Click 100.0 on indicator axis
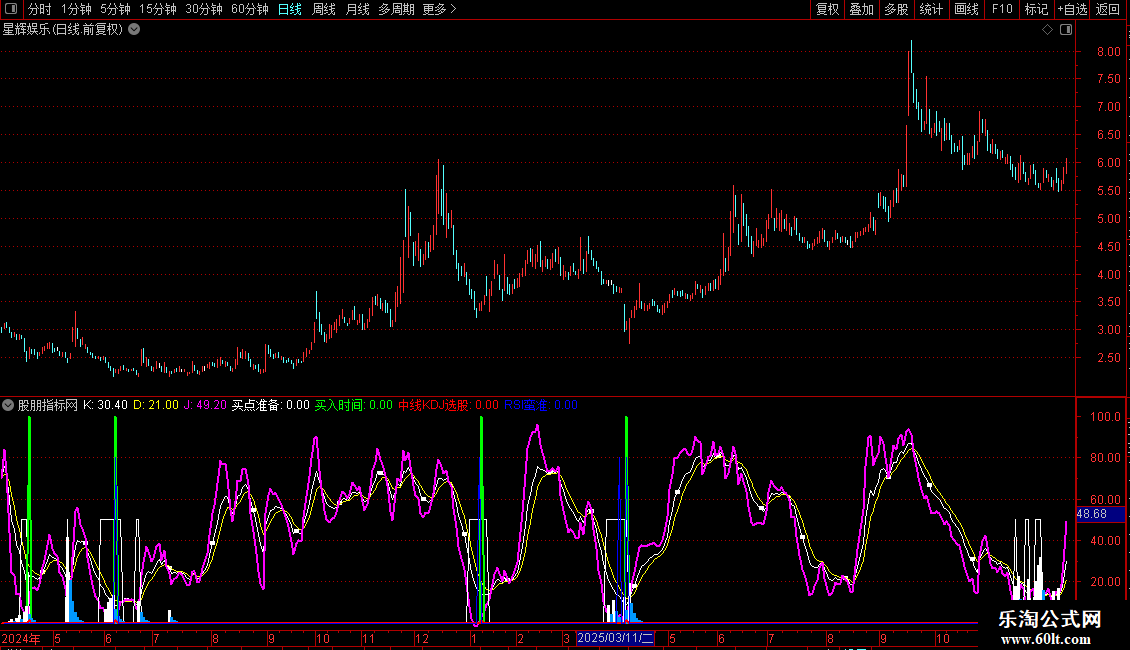Screen dimensions: 1130x650 pyautogui.click(x=1105, y=417)
